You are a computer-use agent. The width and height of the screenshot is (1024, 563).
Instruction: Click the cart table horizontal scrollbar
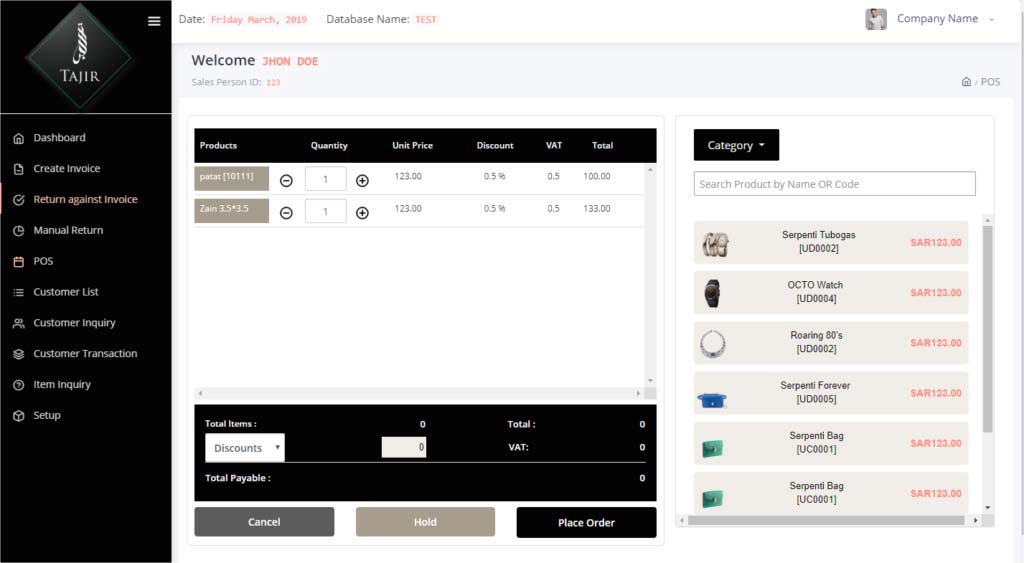(419, 393)
